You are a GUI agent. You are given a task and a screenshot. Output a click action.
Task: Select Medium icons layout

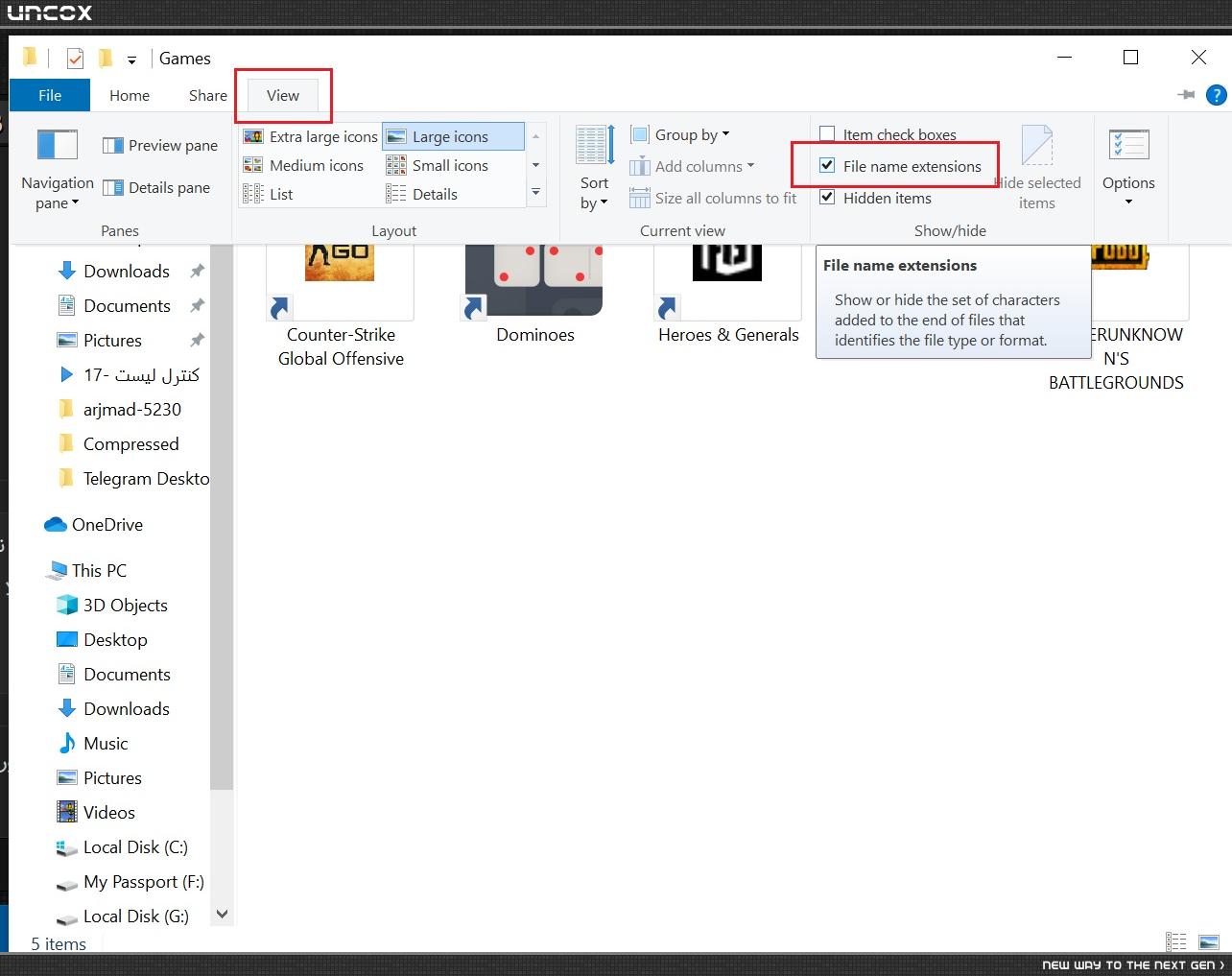304,165
